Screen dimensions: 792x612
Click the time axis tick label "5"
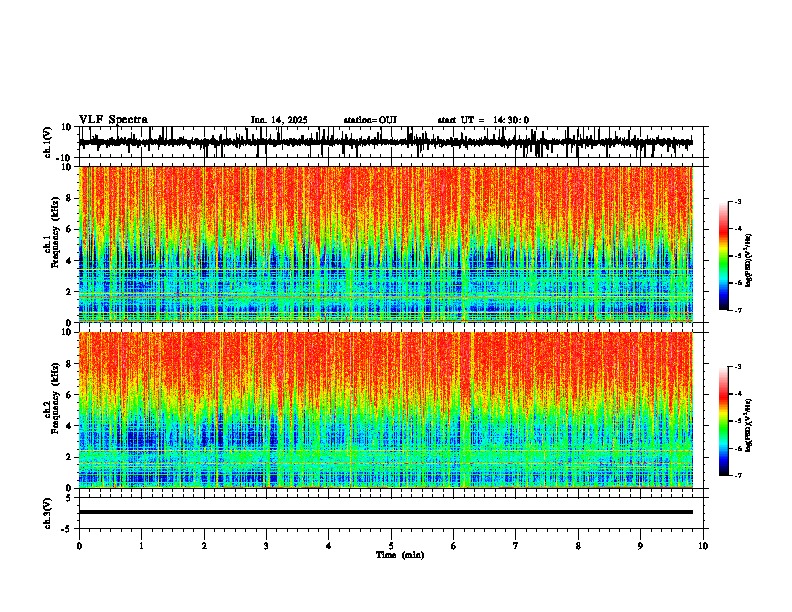click(x=391, y=546)
